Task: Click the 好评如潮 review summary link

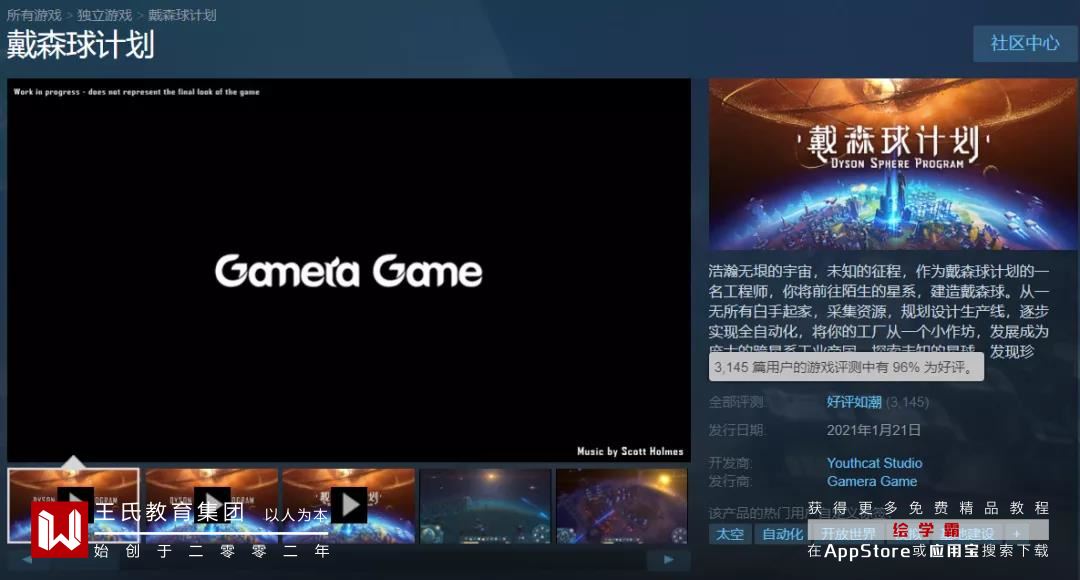Action: (854, 402)
